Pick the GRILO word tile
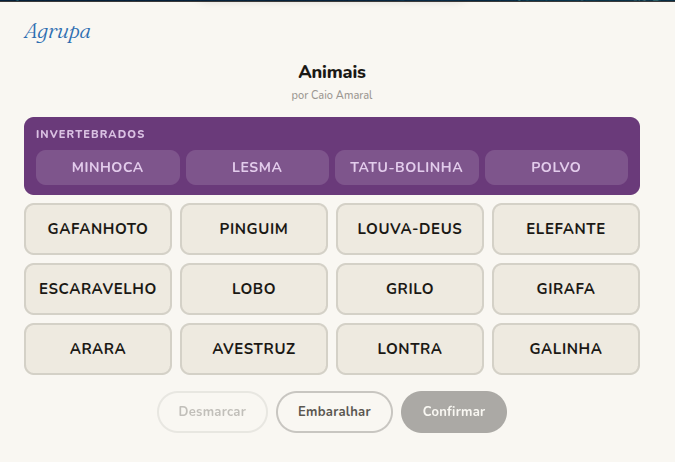This screenshot has width=675, height=462. click(x=410, y=289)
